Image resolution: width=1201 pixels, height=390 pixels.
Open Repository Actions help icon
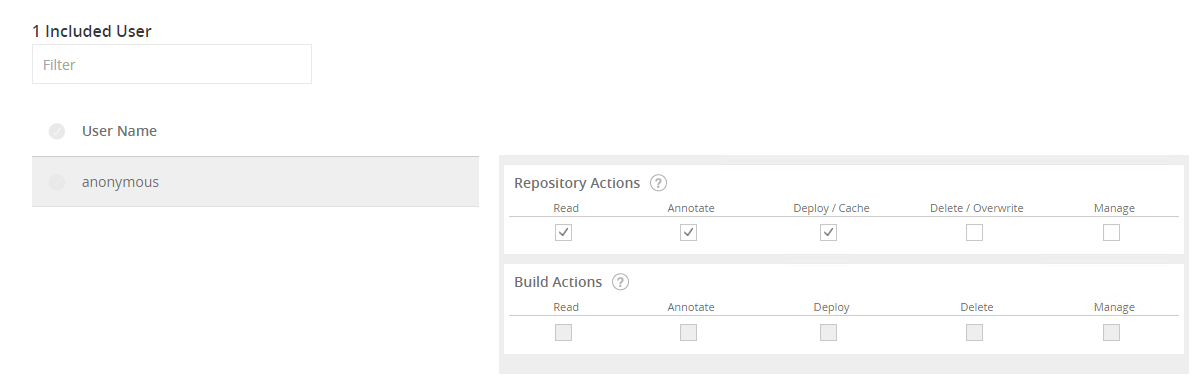tap(658, 183)
